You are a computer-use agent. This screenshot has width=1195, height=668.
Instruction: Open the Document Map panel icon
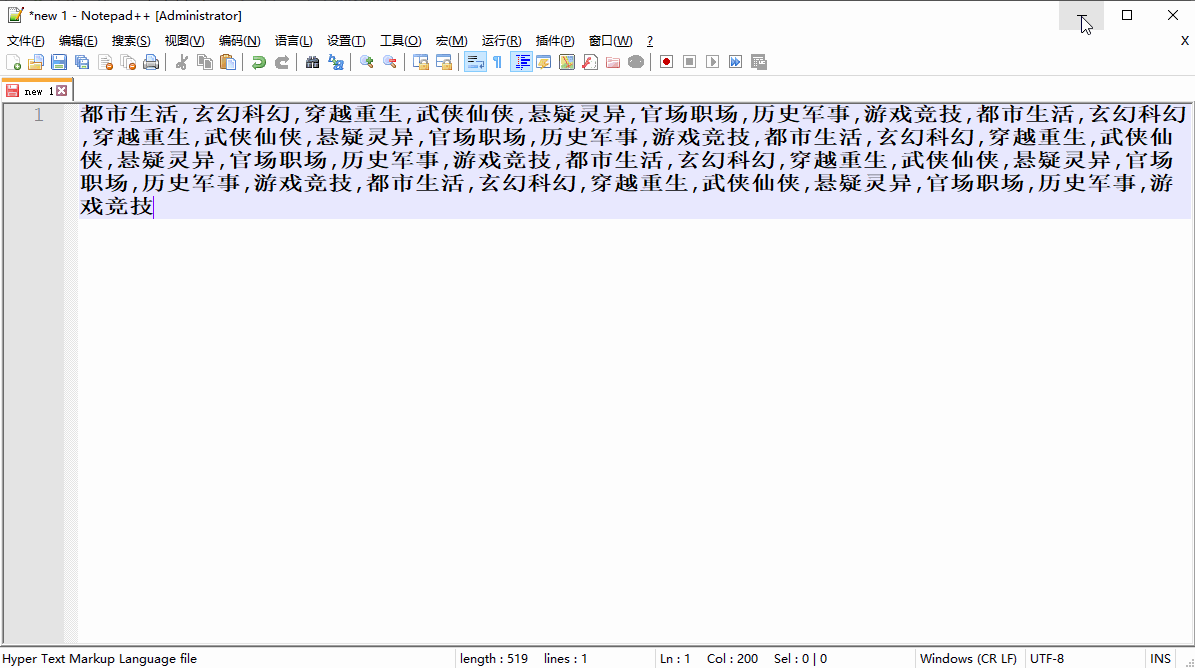[565, 62]
